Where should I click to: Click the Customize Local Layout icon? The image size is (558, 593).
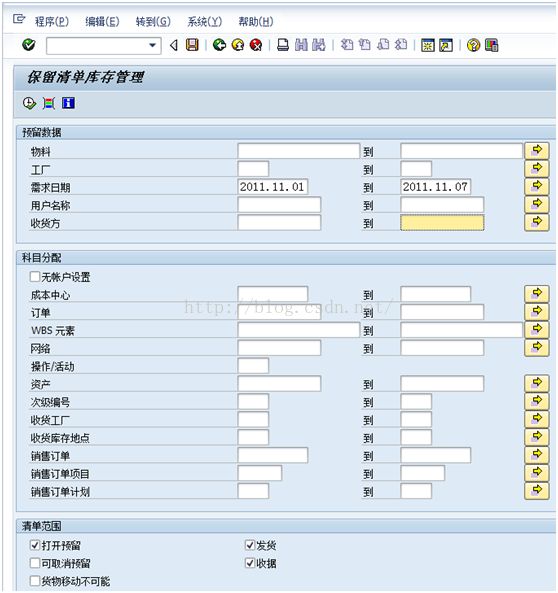click(491, 45)
